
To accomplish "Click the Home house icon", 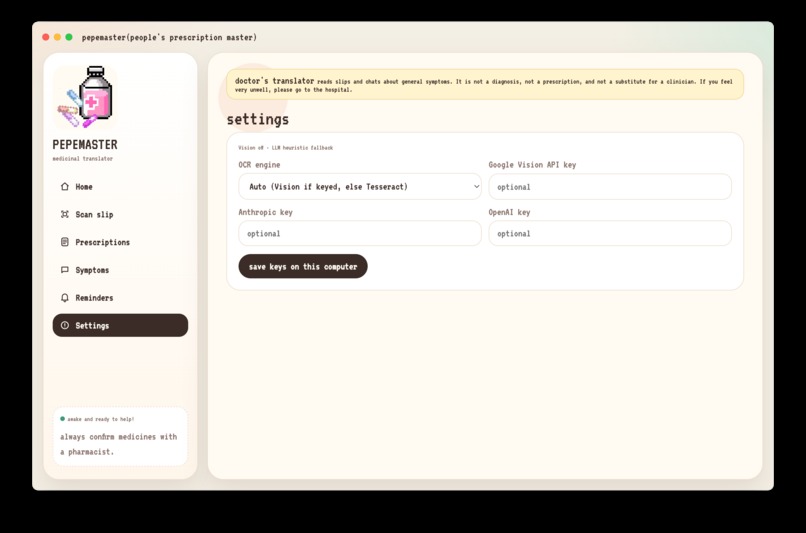I will pos(65,187).
